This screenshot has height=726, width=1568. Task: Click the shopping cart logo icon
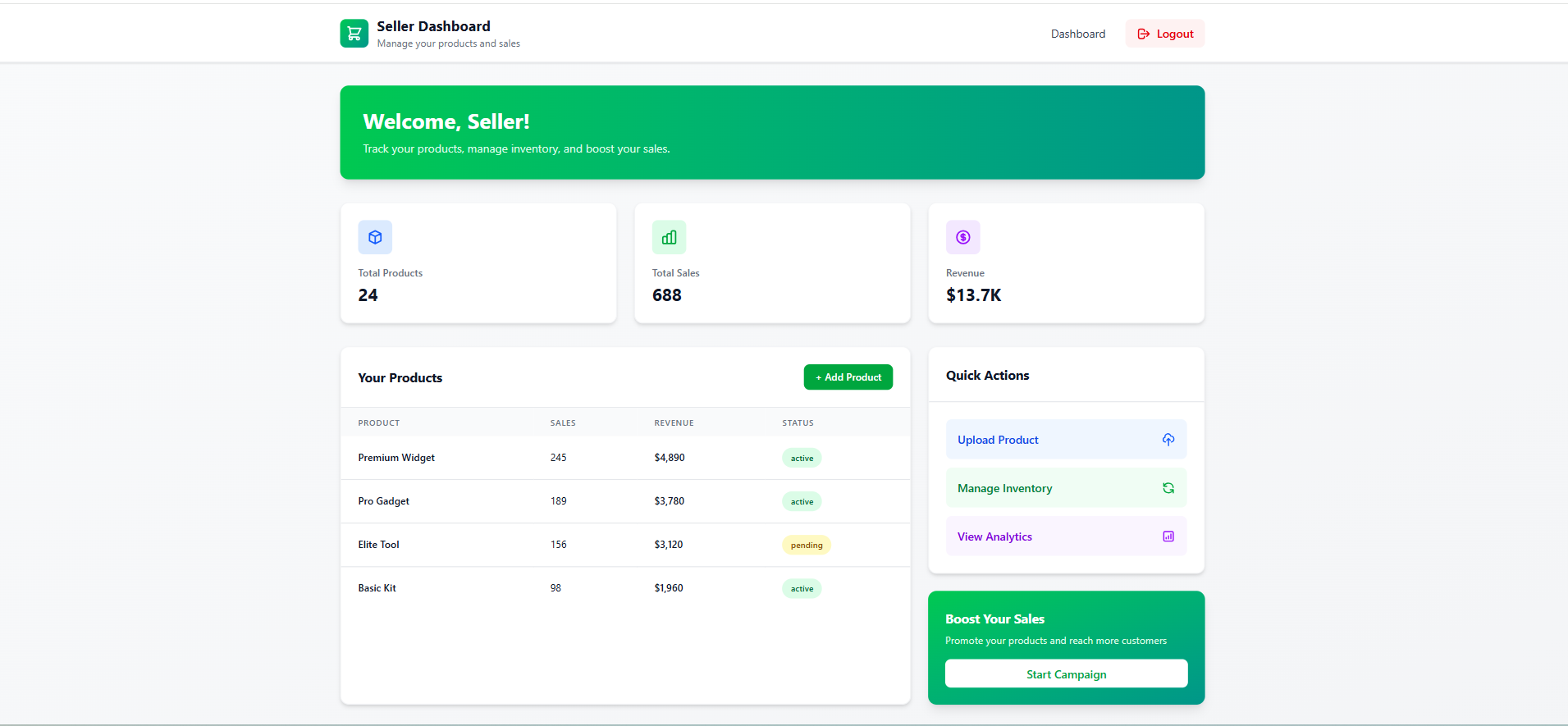(x=354, y=34)
